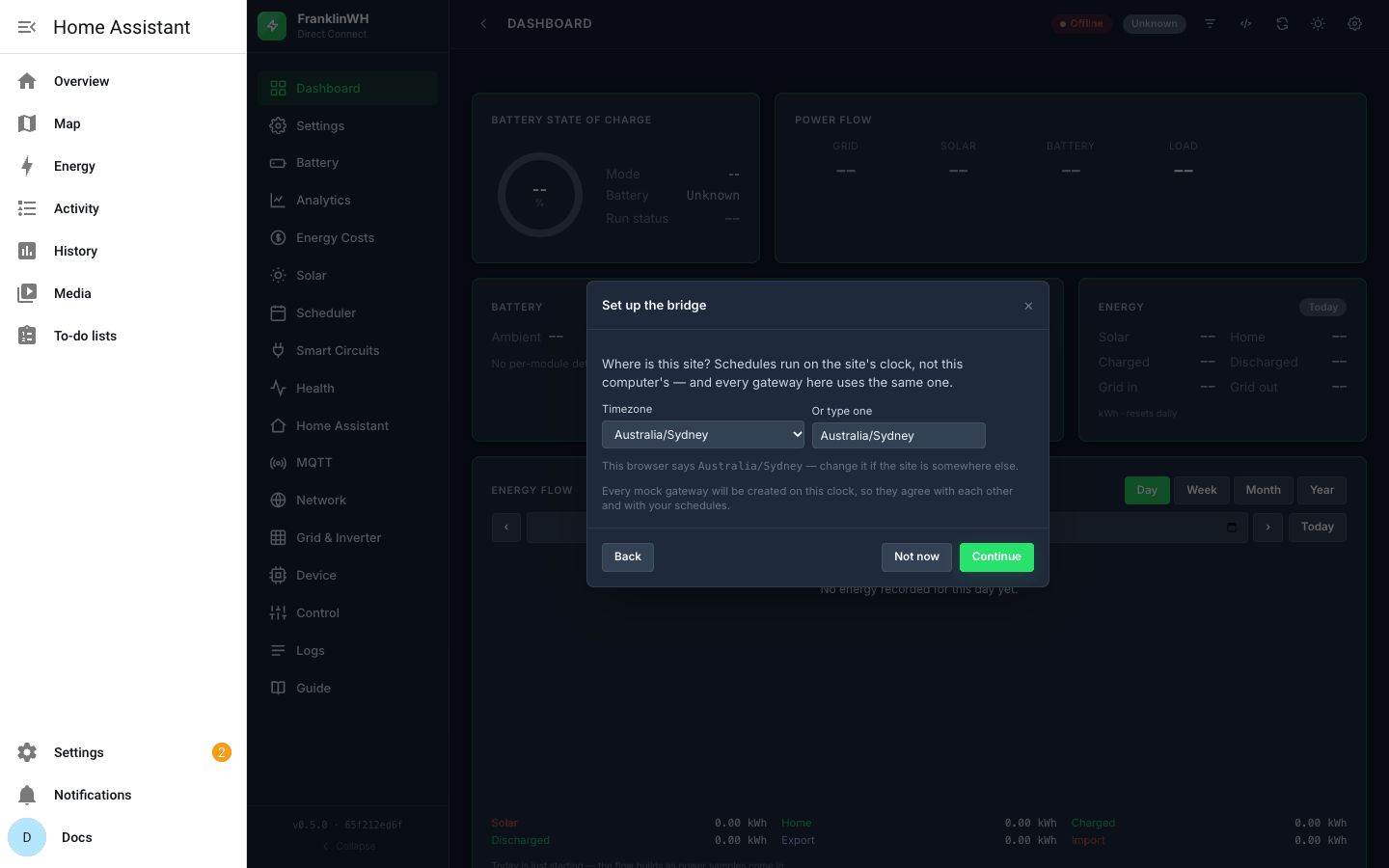Open the Grid & Inverter menu item
Image resolution: width=1389 pixels, height=868 pixels.
coord(347,538)
